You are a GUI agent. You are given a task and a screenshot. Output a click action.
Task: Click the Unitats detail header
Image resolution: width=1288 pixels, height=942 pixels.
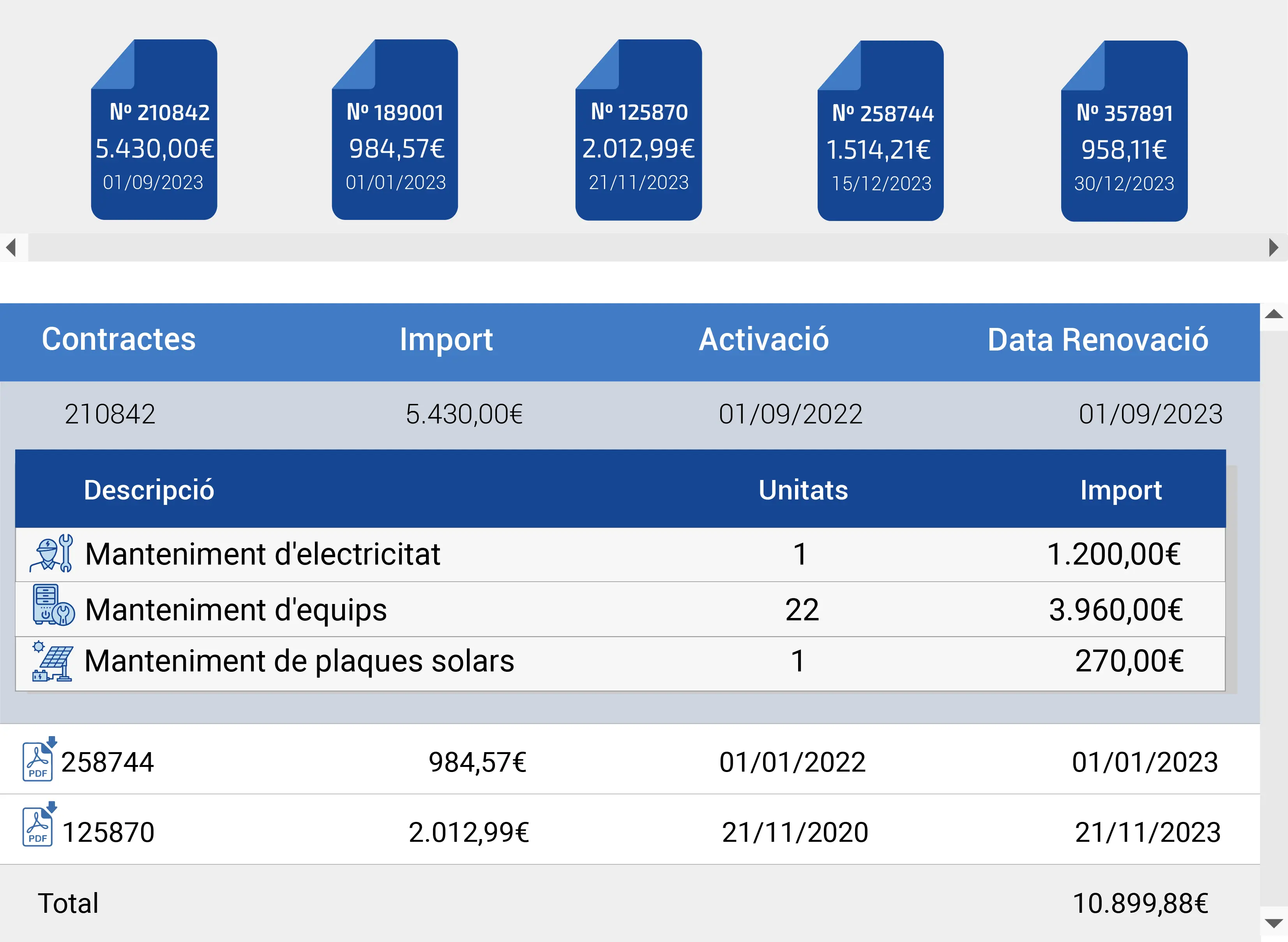click(x=803, y=490)
